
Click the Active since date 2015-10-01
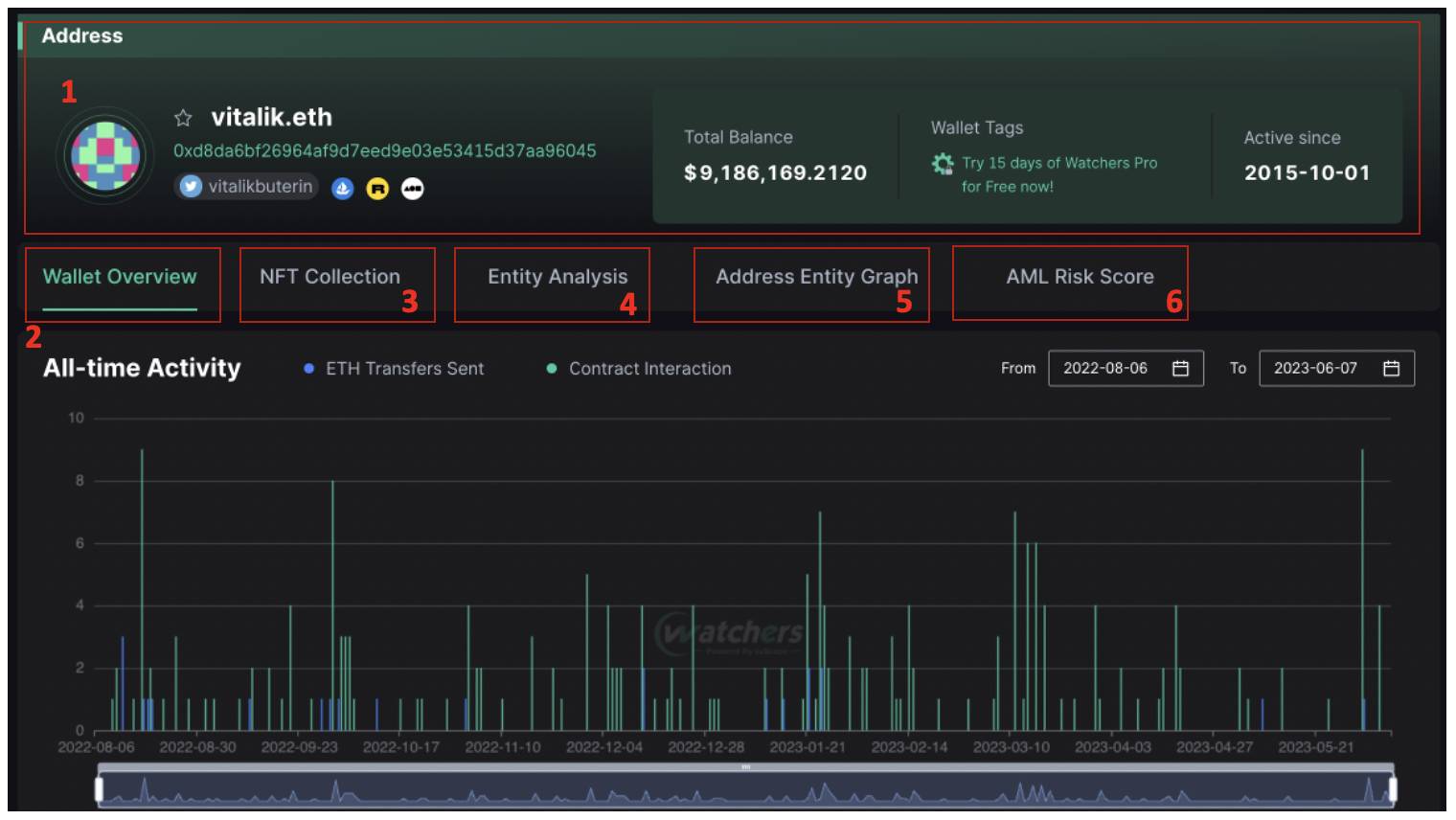tap(1307, 173)
